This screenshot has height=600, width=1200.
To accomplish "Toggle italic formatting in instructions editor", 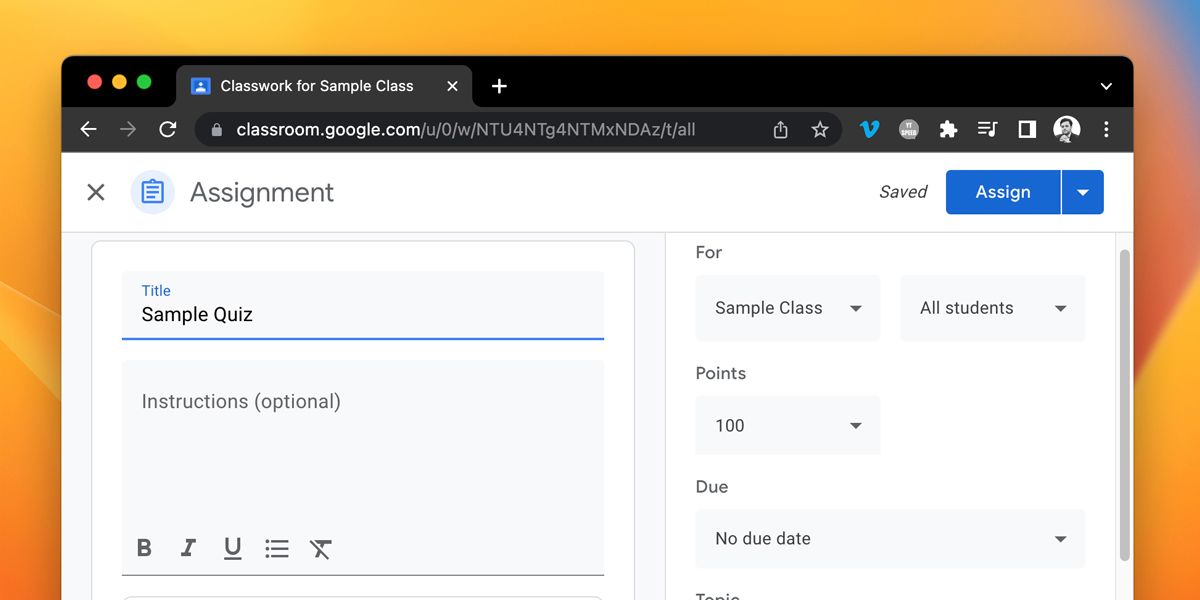I will 188,548.
